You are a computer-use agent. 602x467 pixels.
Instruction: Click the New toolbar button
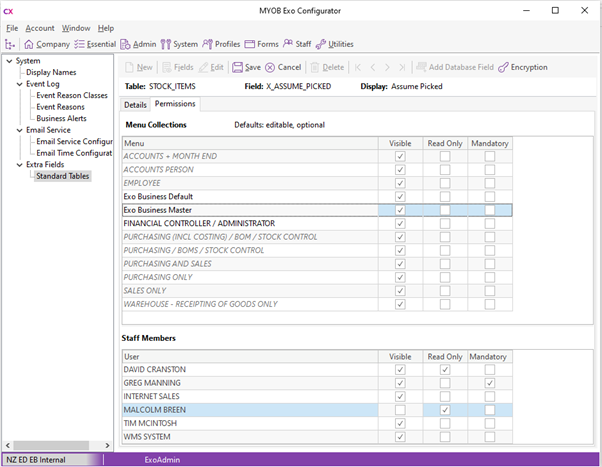coord(139,68)
